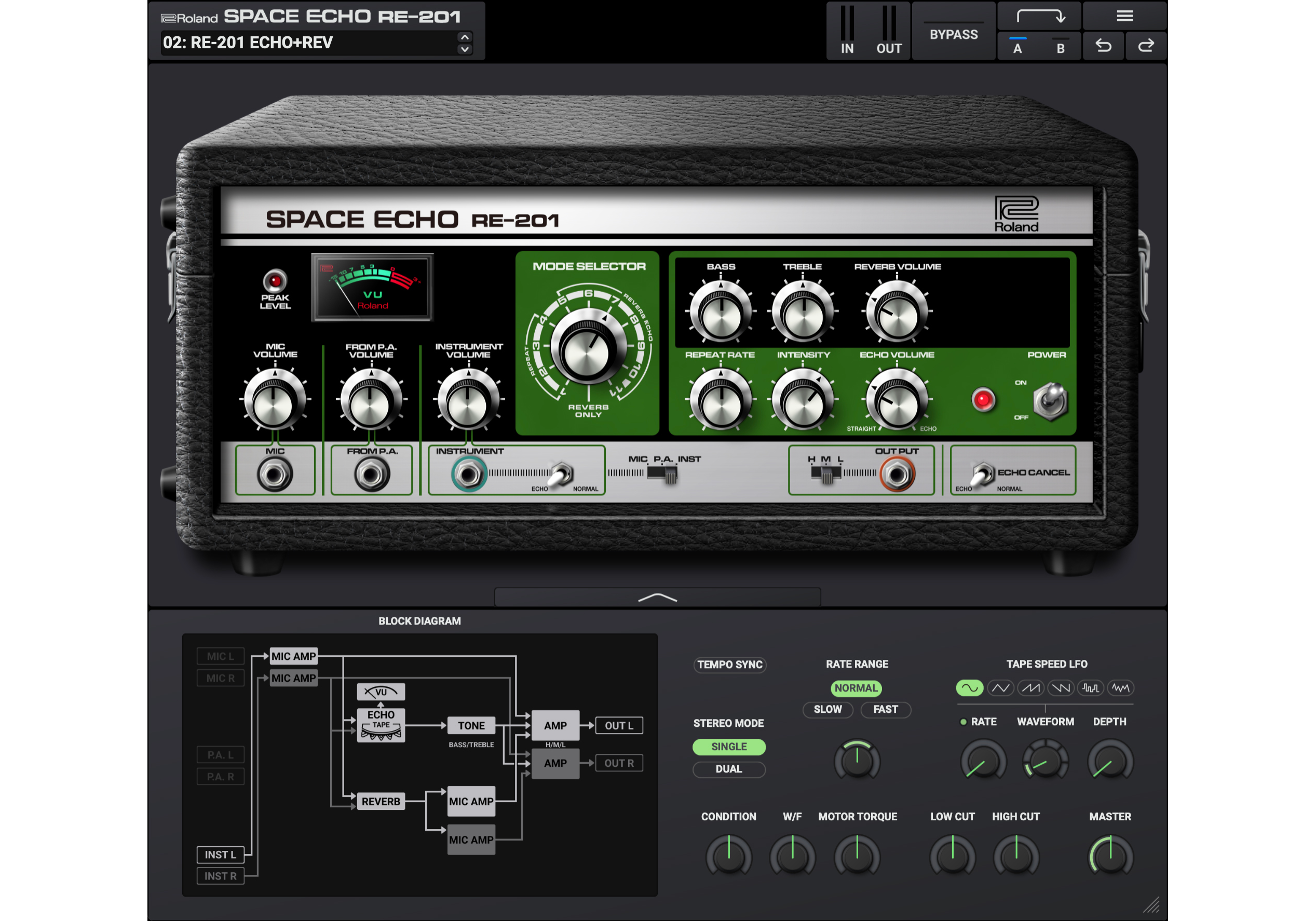1316x921 pixels.
Task: Click the tape speed LFO DEPTH knob
Action: pos(1110,760)
